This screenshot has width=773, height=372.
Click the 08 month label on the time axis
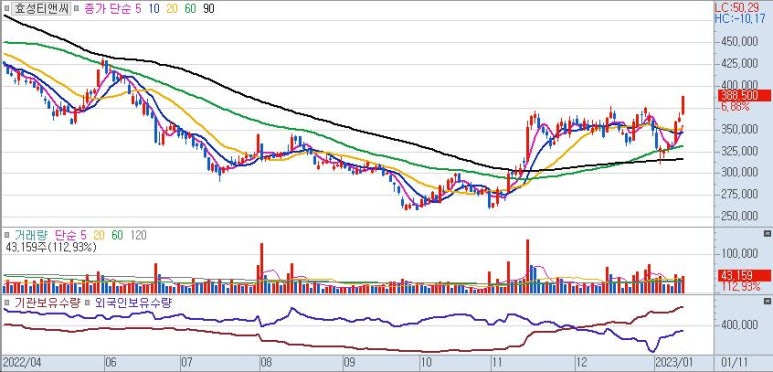(x=266, y=363)
